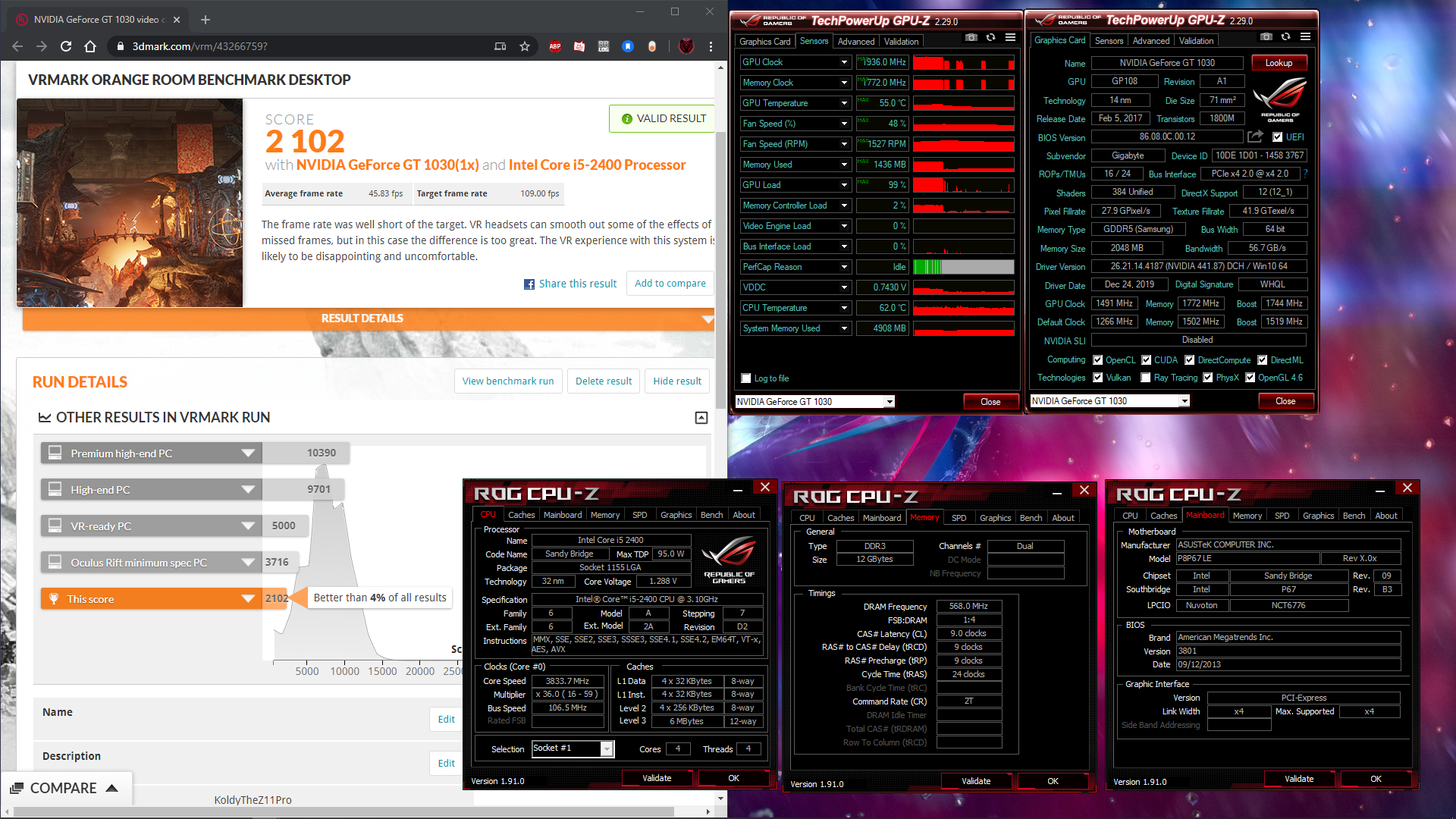Image resolution: width=1456 pixels, height=819 pixels.
Task: Open Bench tab in the CPU-Z Mainboard window
Action: pyautogui.click(x=1354, y=516)
